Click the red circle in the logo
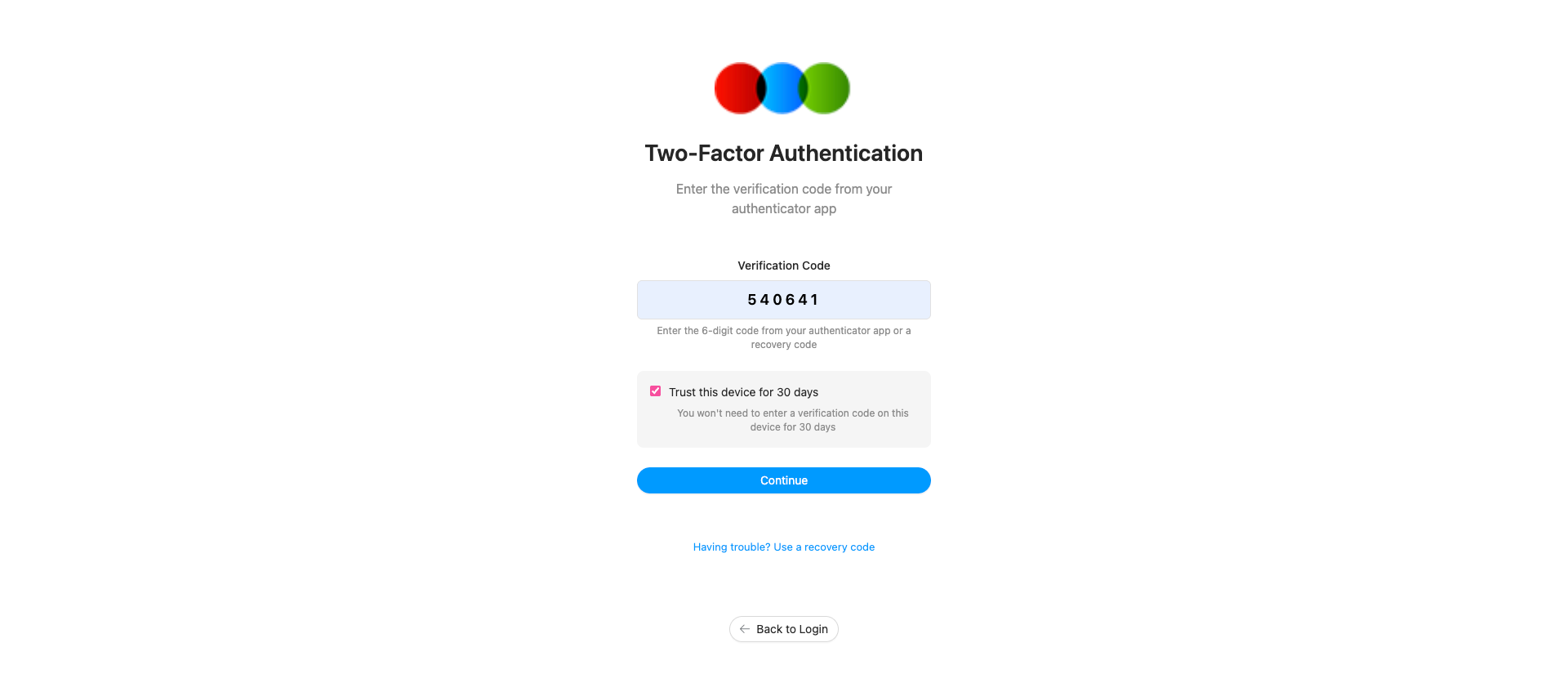 [739, 87]
